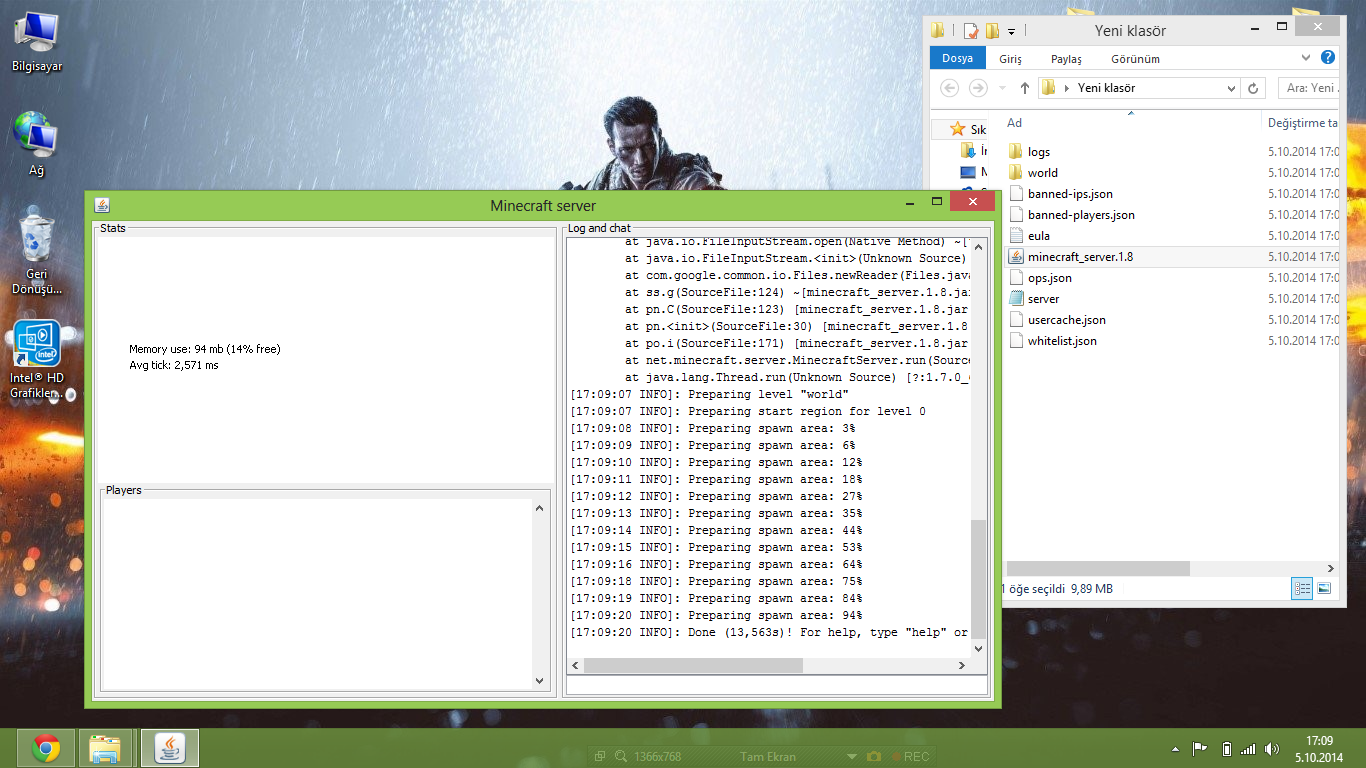
Task: Open the address bar history dropdown
Action: pos(1232,88)
